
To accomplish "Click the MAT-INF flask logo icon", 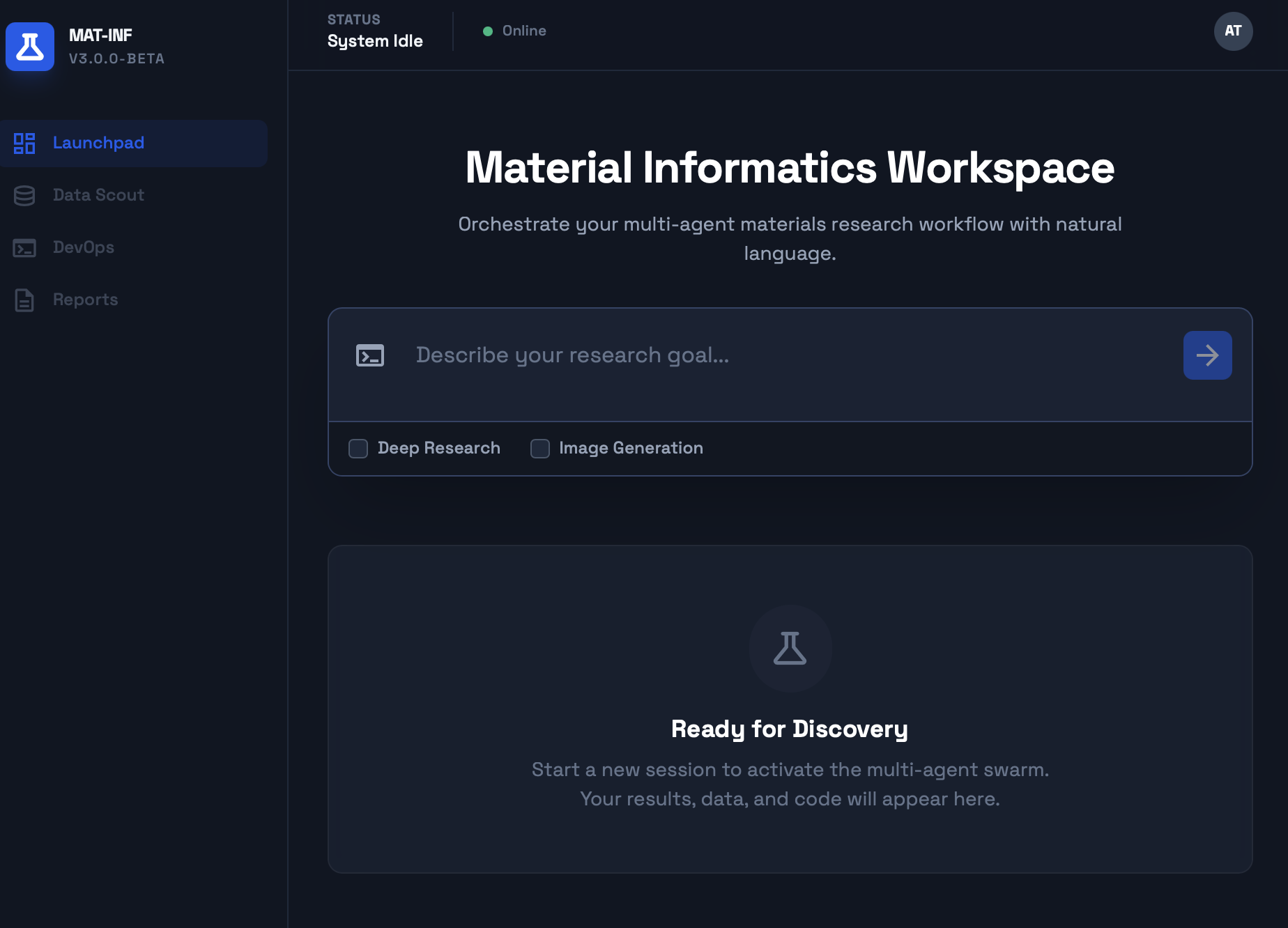I will point(30,47).
